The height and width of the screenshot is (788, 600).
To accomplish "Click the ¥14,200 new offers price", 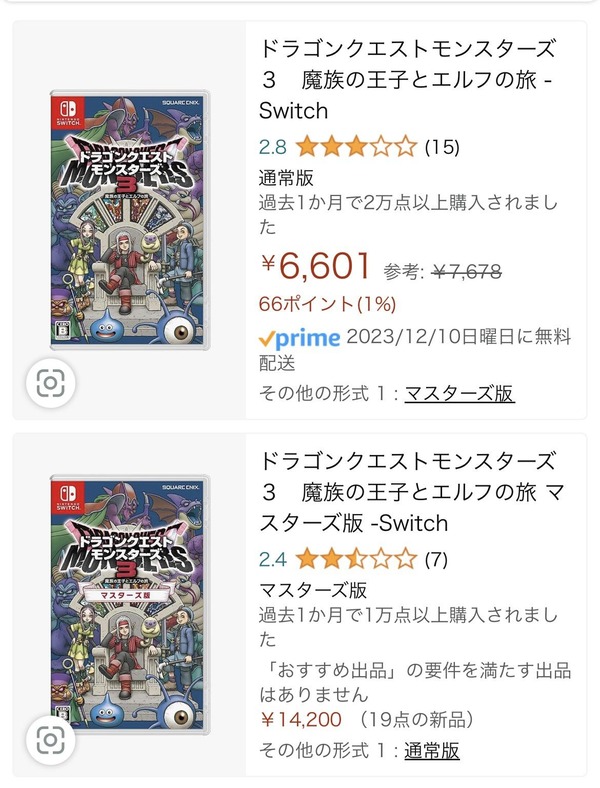I will point(301,720).
